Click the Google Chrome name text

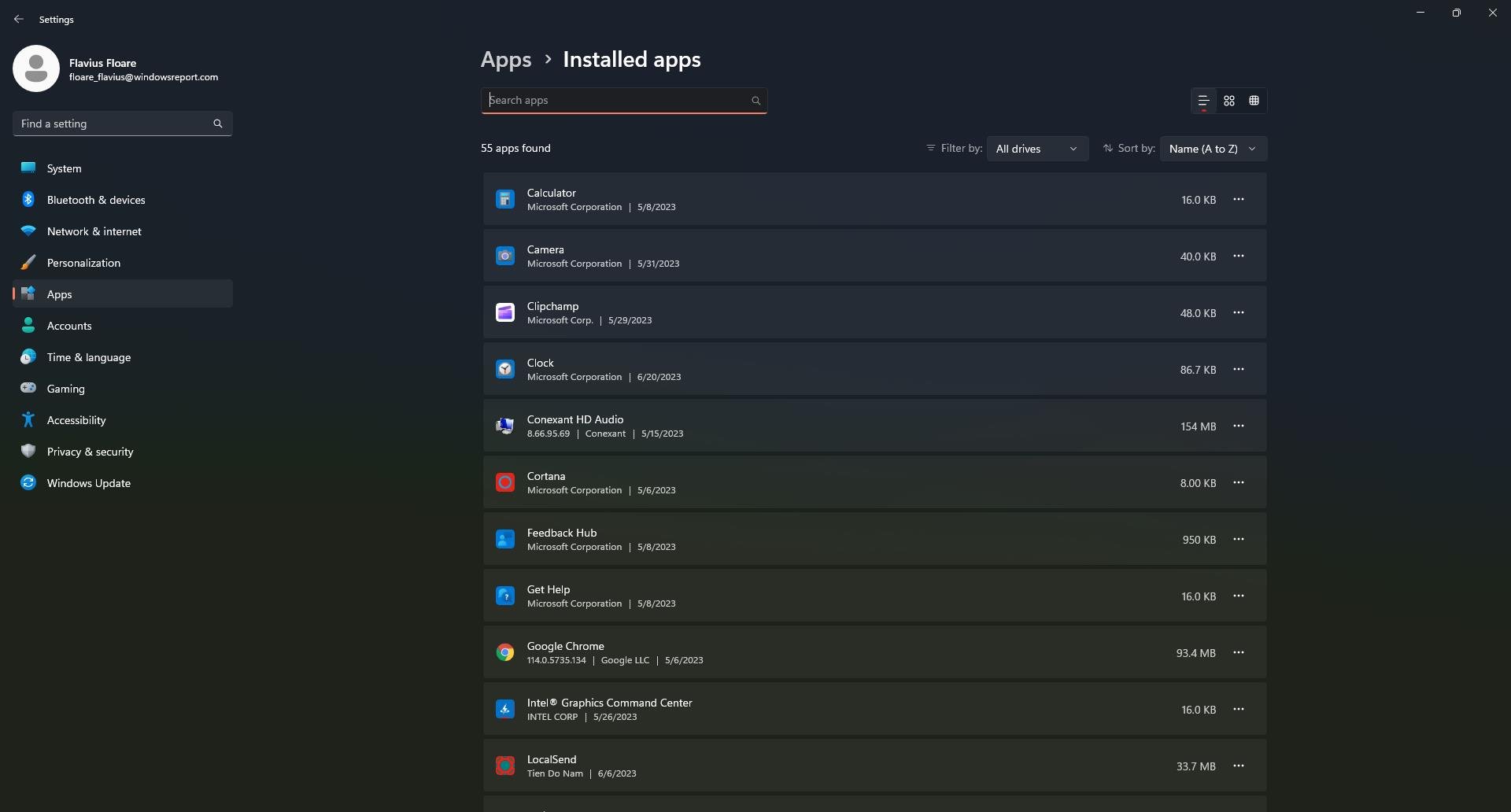(x=566, y=646)
